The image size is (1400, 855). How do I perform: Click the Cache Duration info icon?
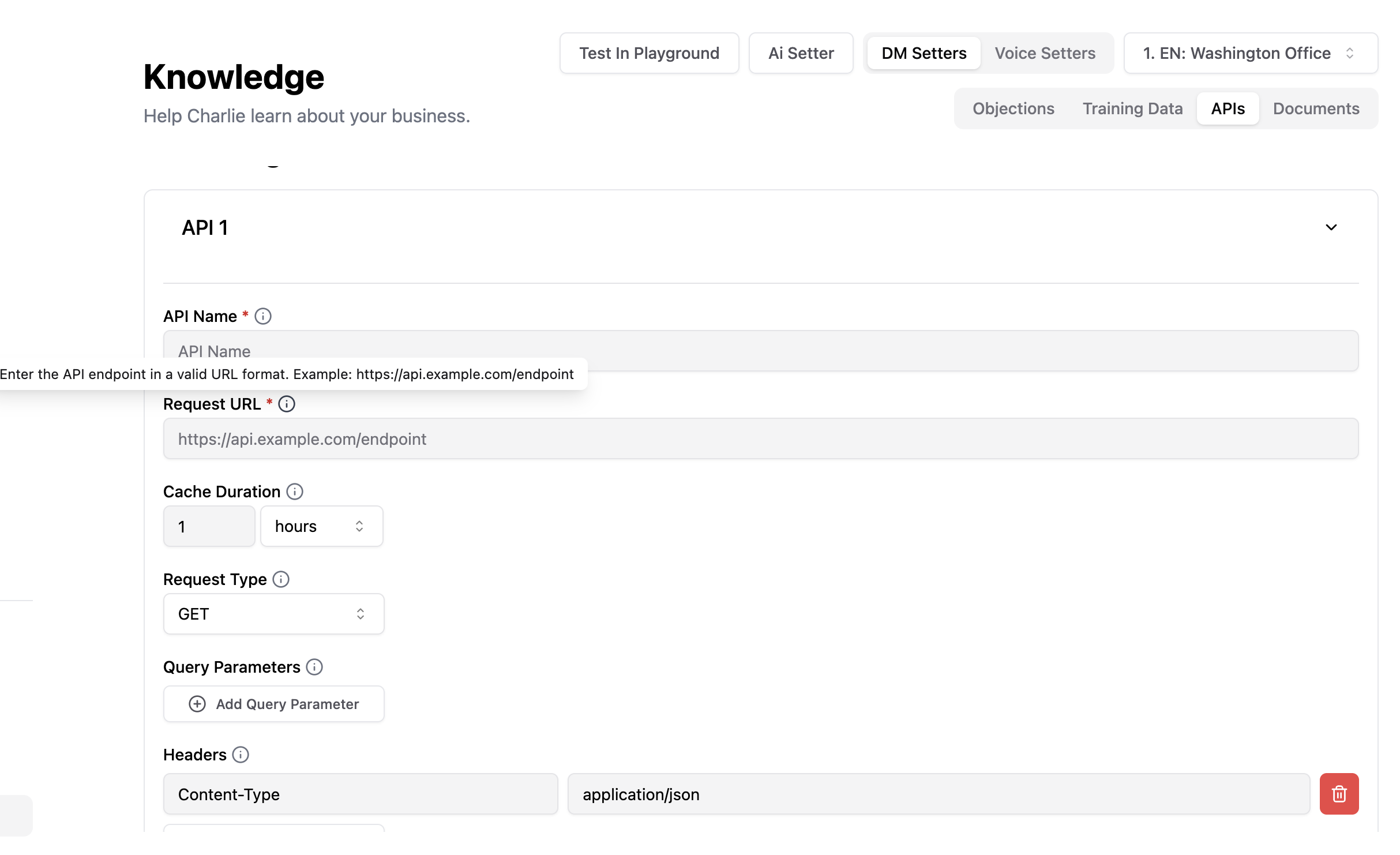pos(295,492)
